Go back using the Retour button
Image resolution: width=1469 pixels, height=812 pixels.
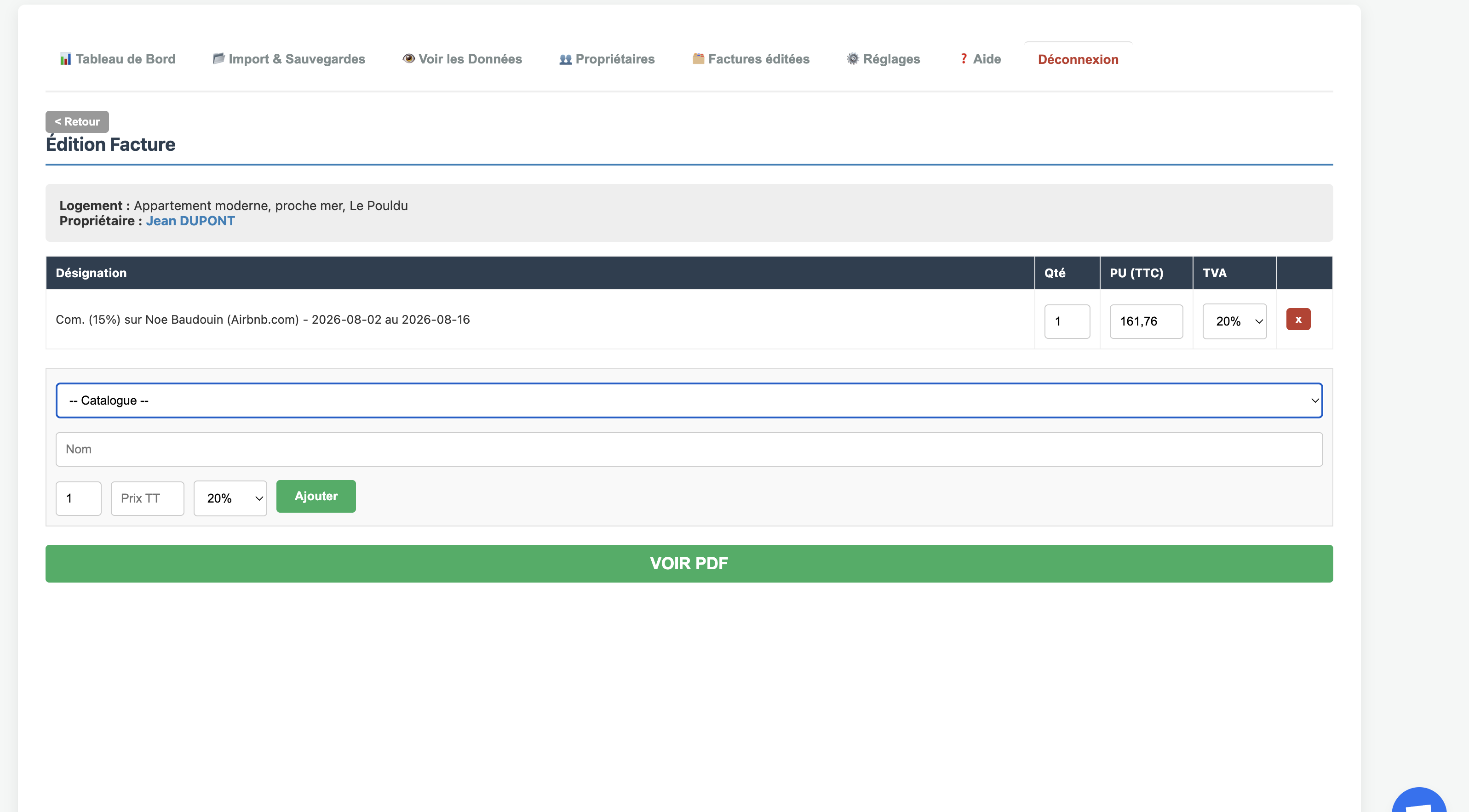point(76,121)
